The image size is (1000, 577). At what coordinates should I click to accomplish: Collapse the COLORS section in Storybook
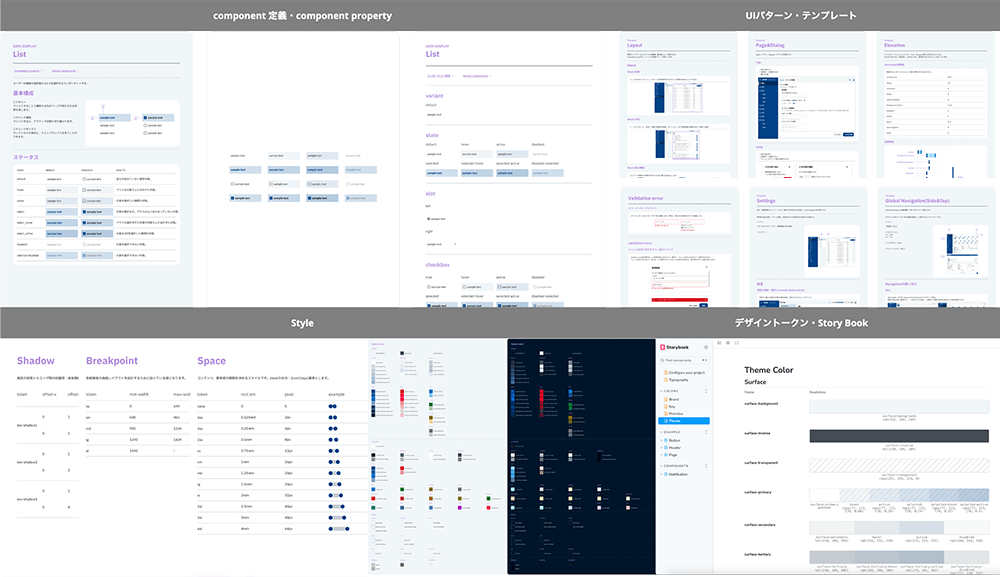point(671,391)
